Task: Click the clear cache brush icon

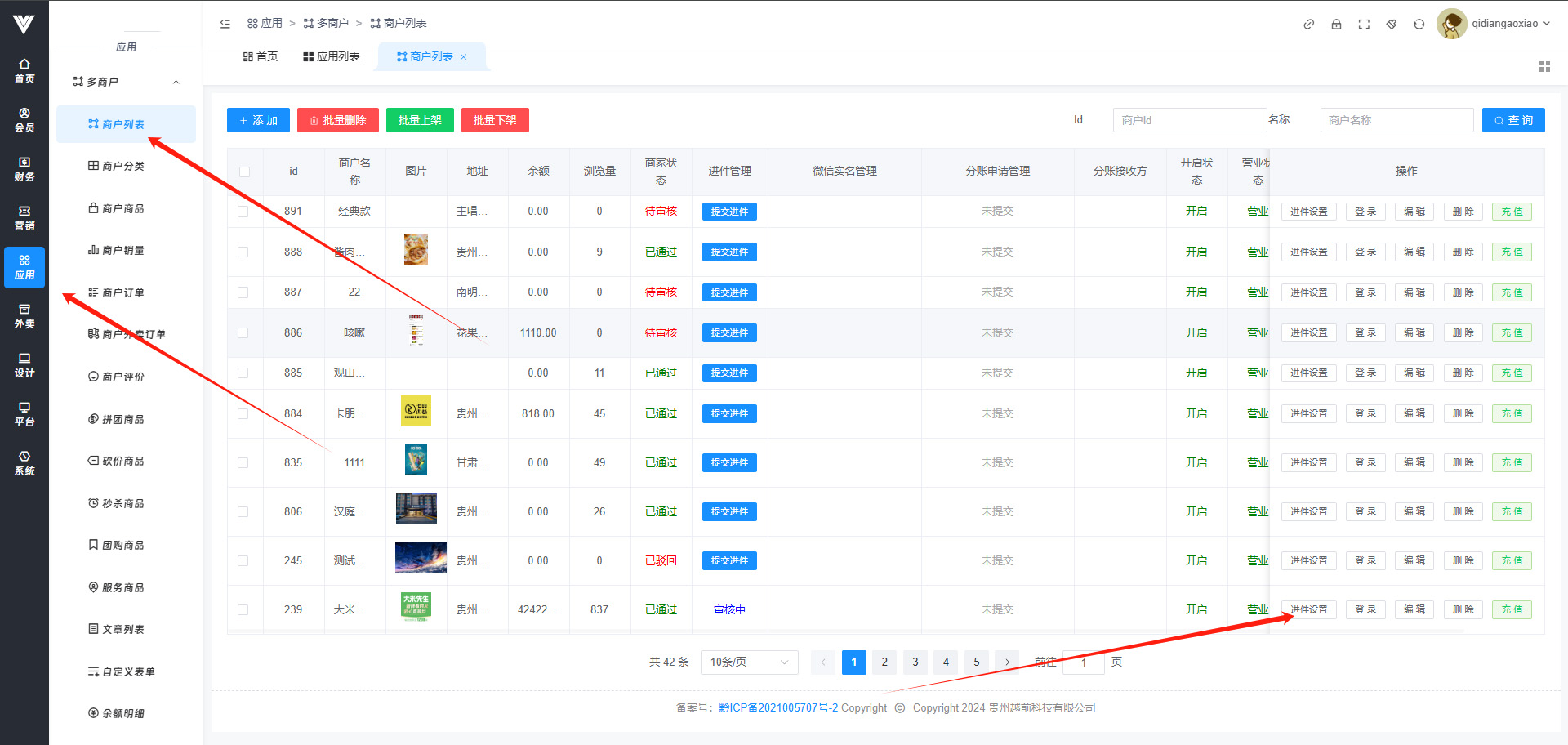Action: [x=1392, y=25]
